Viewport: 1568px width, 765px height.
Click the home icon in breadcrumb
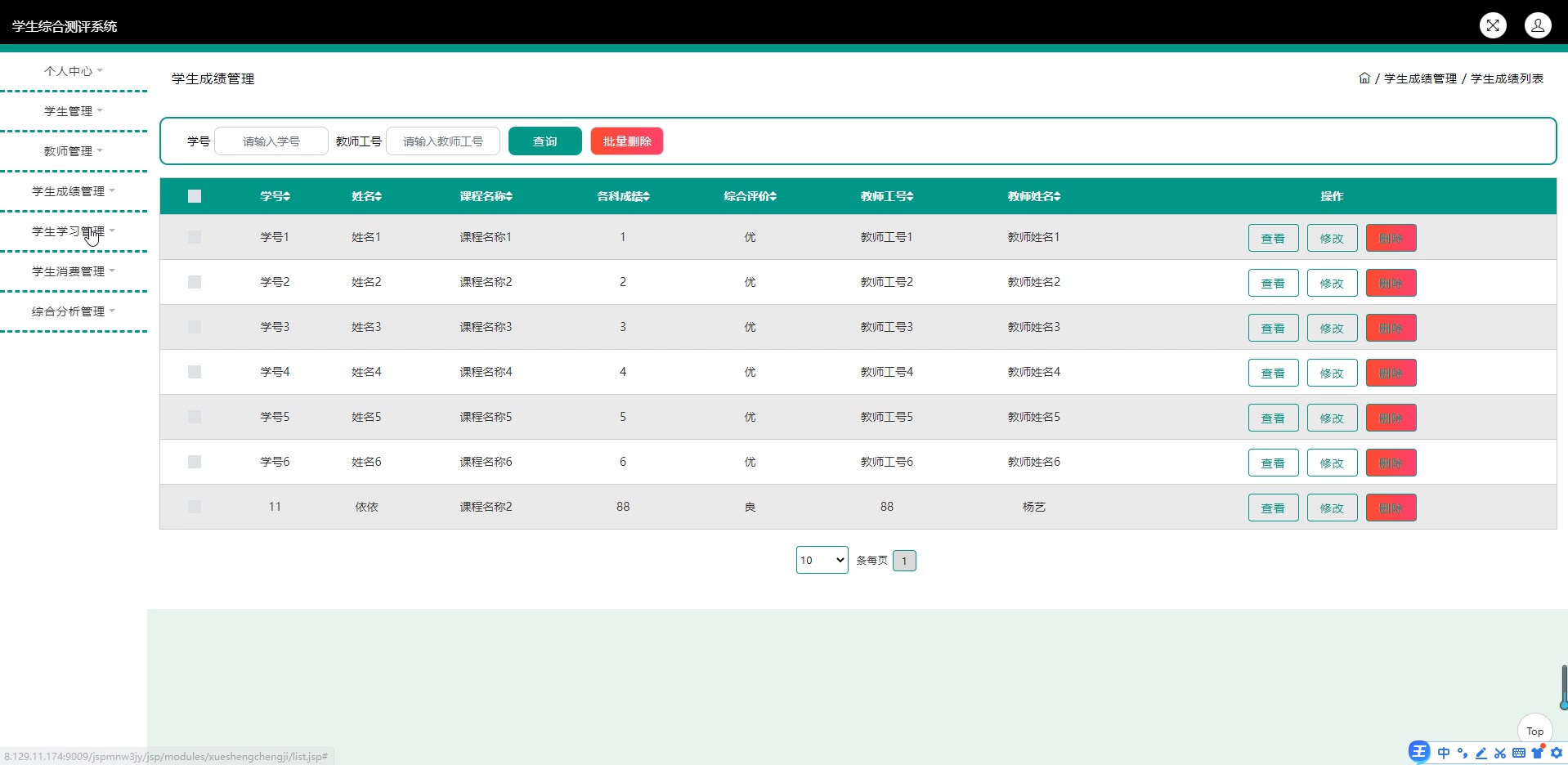click(x=1364, y=78)
